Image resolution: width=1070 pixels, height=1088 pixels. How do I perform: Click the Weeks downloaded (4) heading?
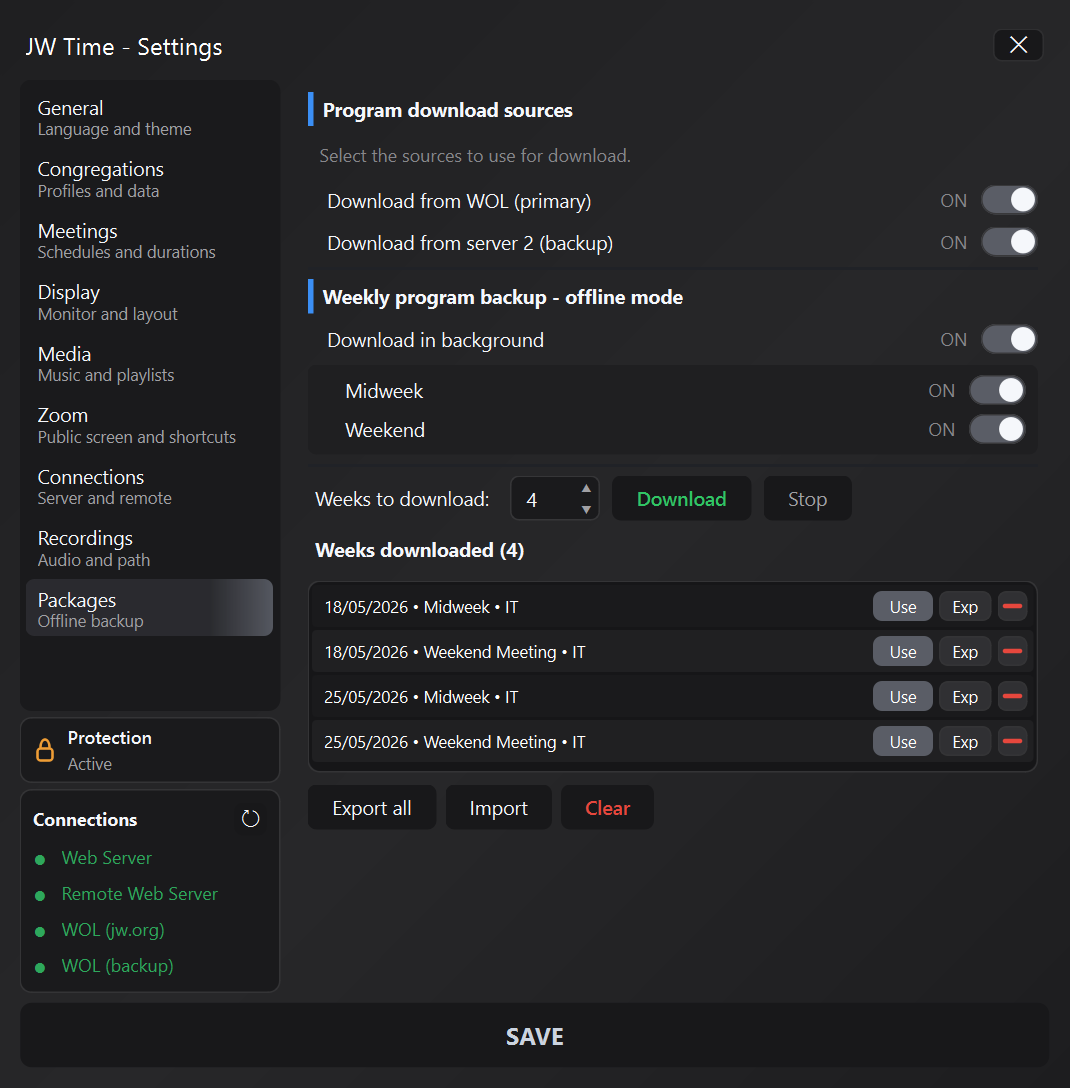419,550
